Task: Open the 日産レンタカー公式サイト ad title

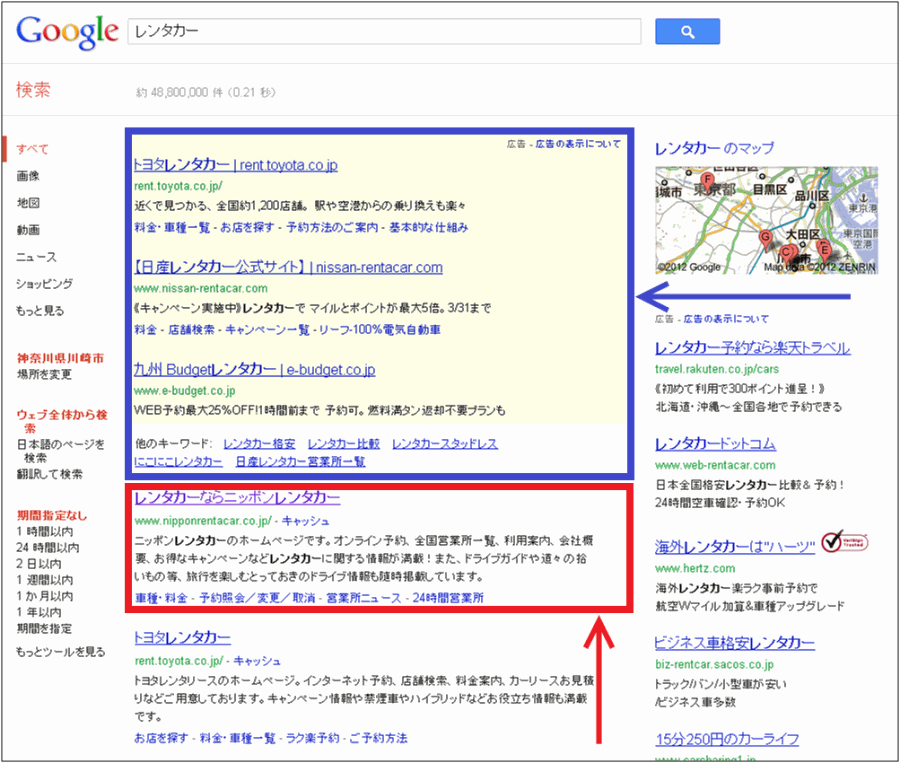Action: (288, 267)
